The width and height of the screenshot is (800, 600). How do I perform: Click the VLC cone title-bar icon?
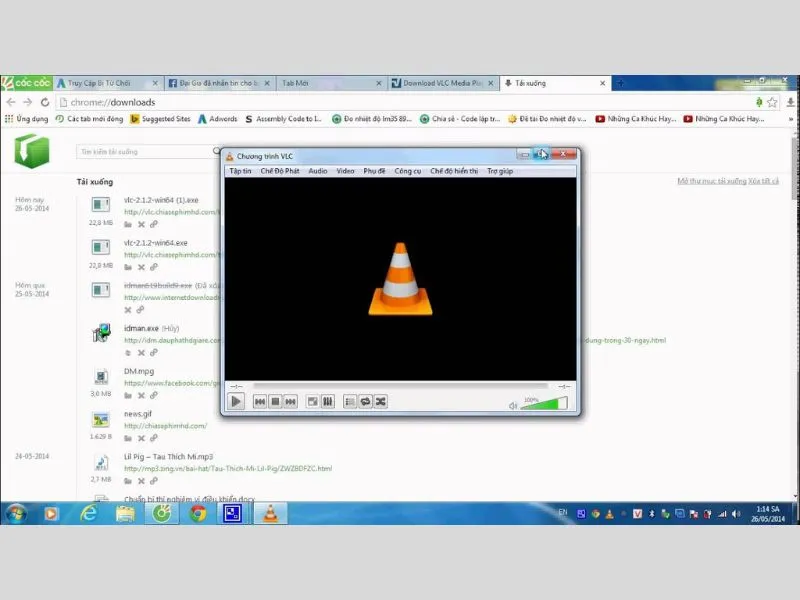click(x=230, y=156)
